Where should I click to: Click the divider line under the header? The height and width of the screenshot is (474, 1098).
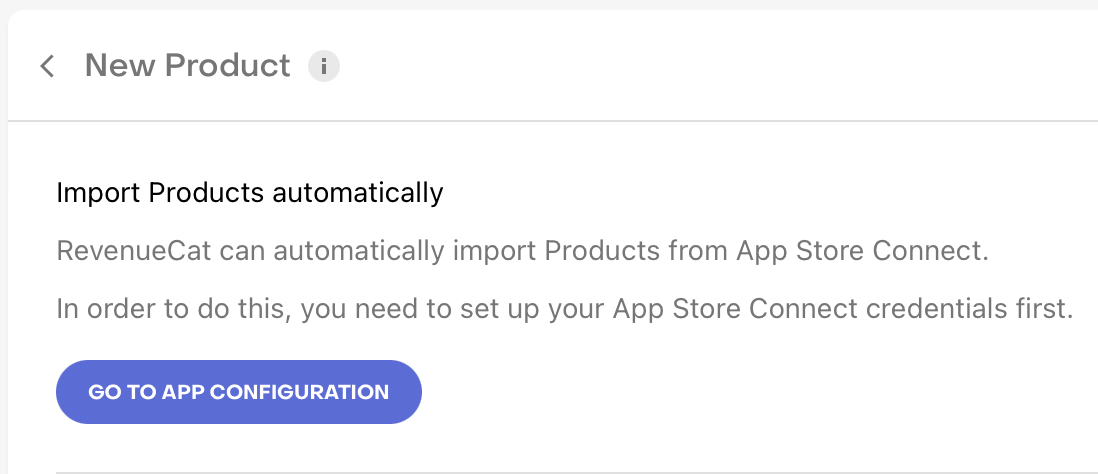(552, 121)
